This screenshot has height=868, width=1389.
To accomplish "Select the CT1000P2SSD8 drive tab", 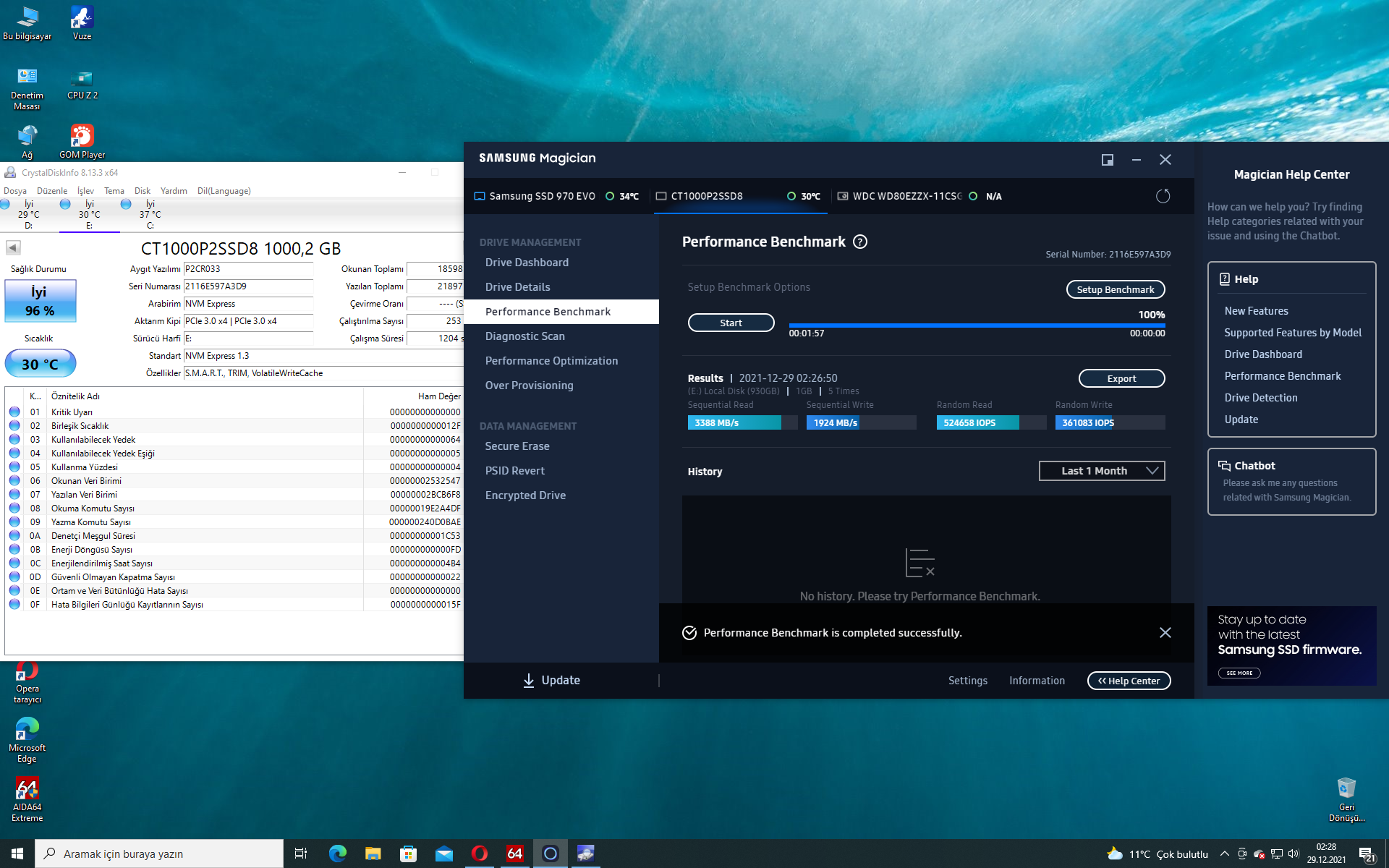I will pos(739,196).
